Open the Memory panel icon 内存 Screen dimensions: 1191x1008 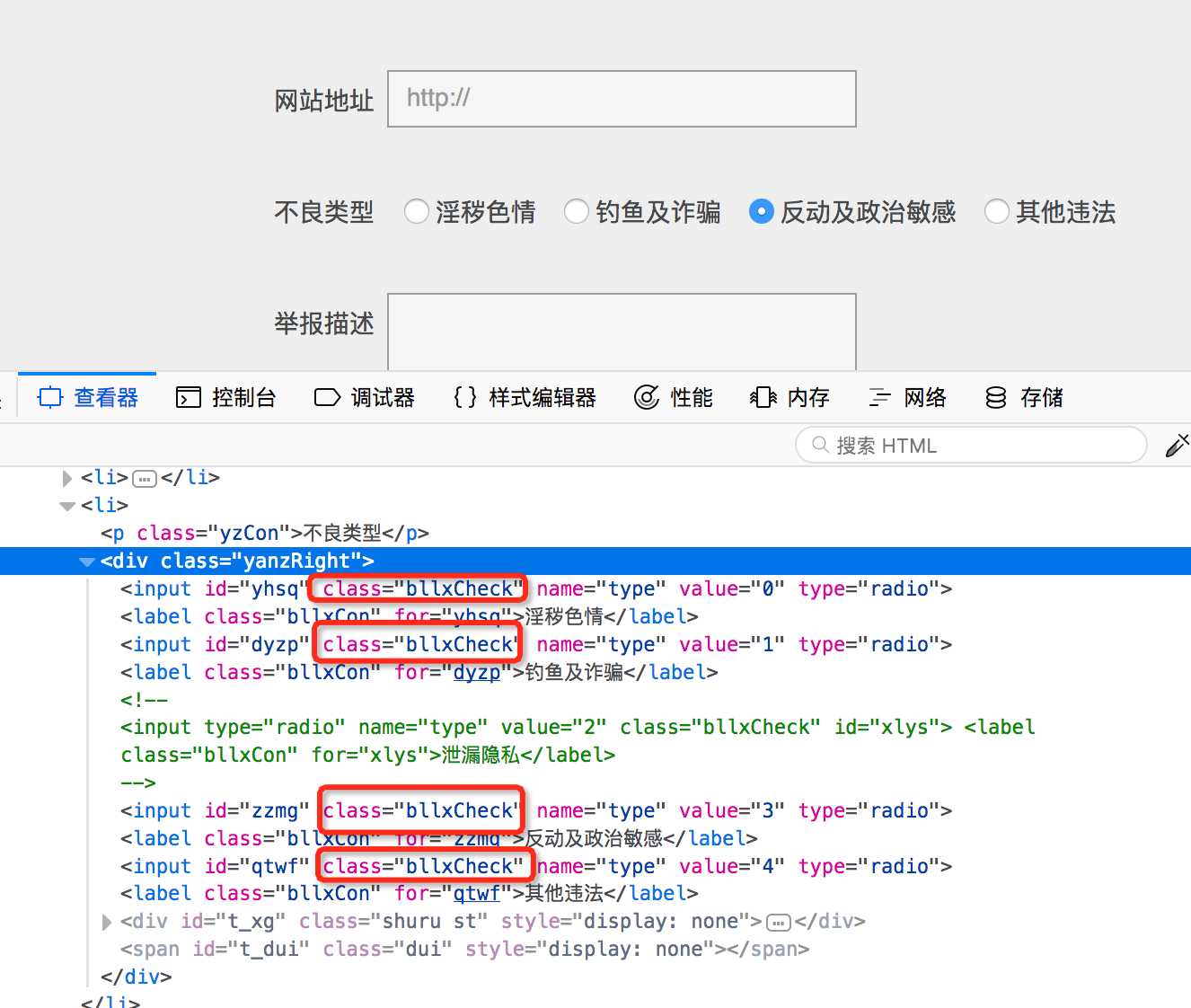763,397
